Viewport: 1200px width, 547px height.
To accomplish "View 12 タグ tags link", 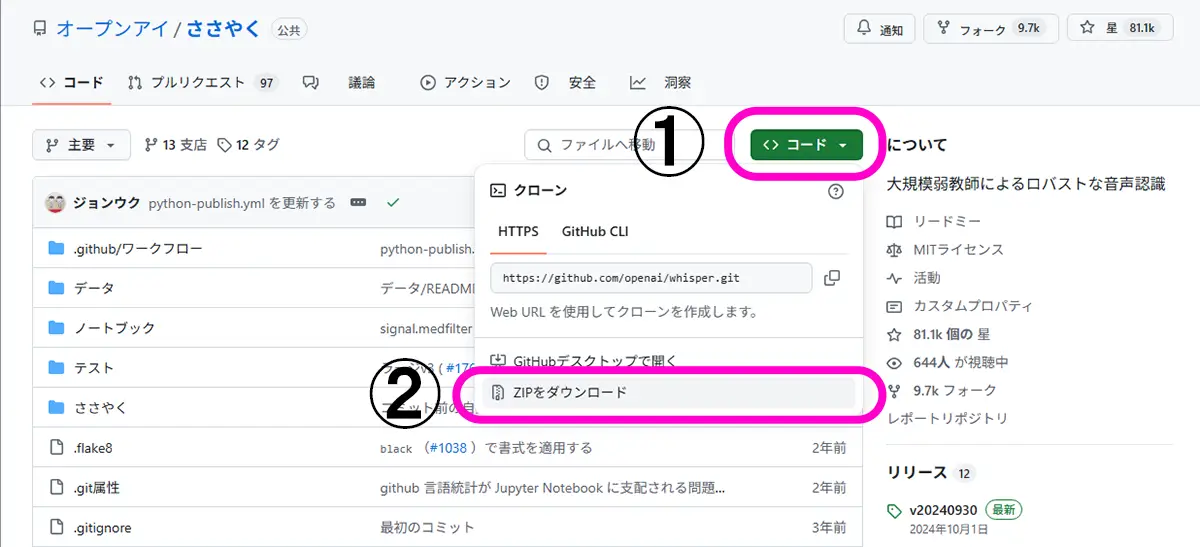I will point(249,145).
